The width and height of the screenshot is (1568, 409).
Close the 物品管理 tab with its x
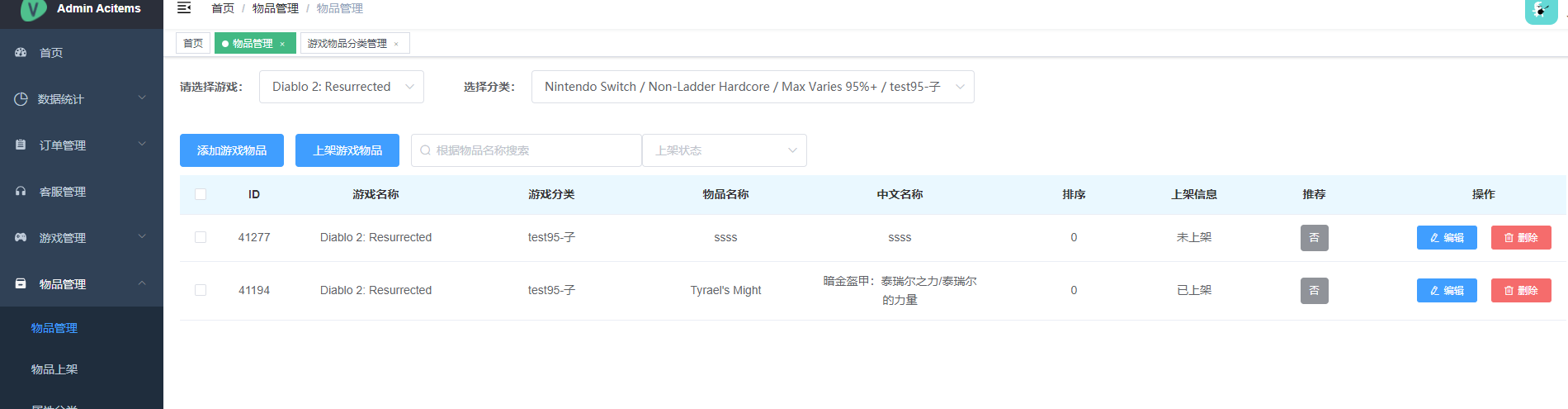pyautogui.click(x=282, y=44)
